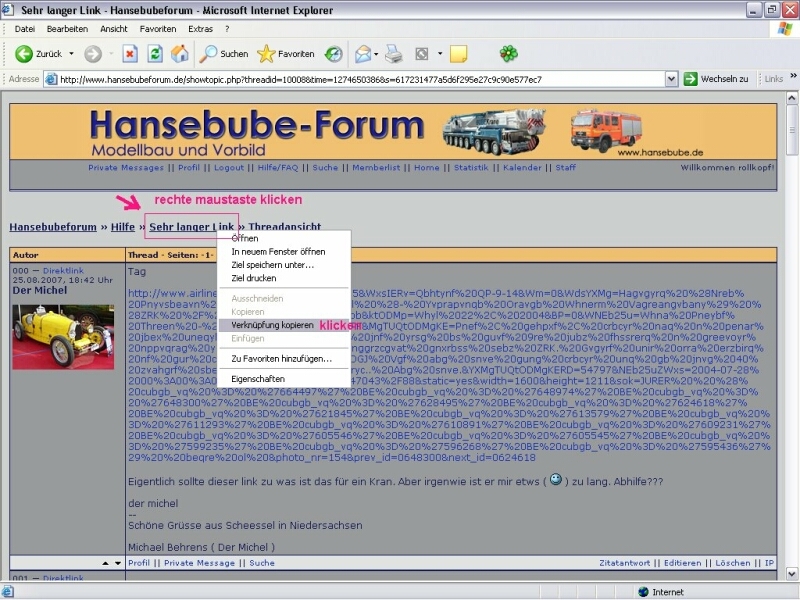The width and height of the screenshot is (800, 600).
Task: Open the Memberlist link
Action: coord(376,167)
